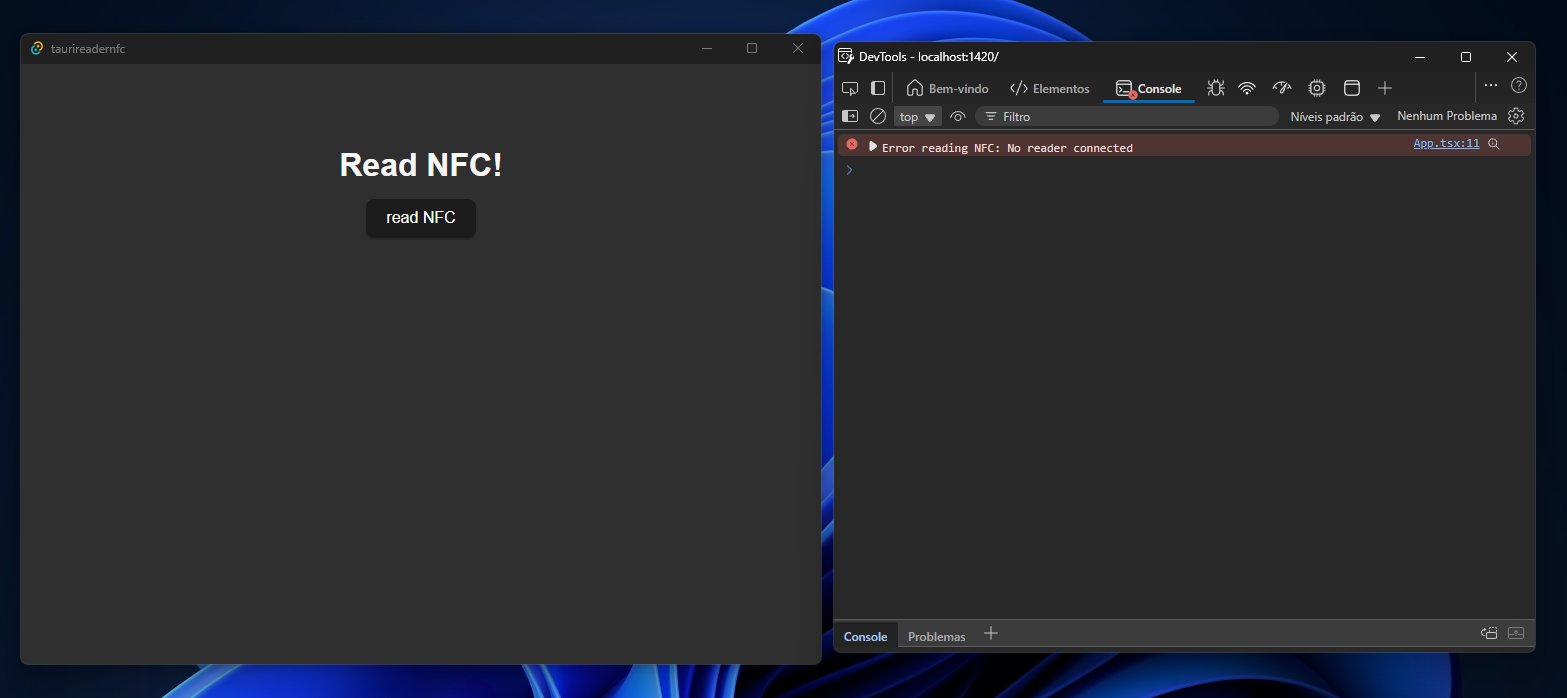Click the magnifier icon beside App.tsx:11

1494,144
